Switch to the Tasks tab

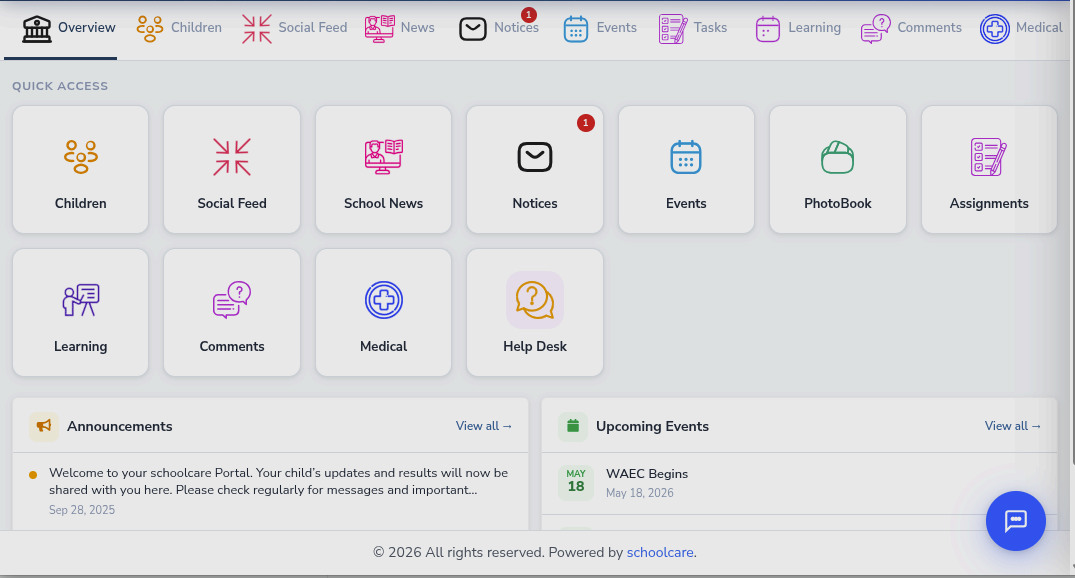click(x=693, y=28)
